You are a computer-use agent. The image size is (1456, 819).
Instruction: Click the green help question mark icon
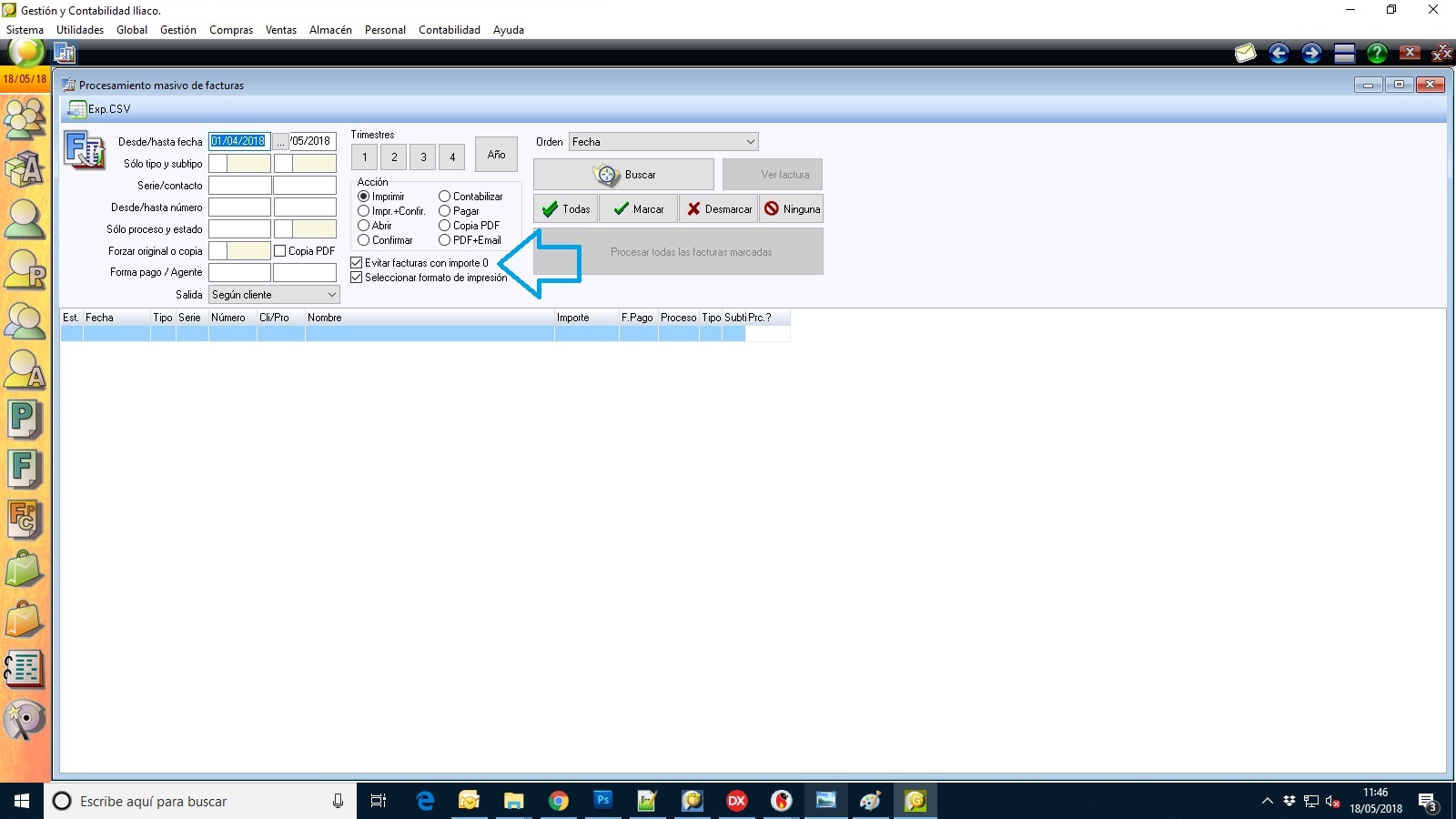click(1377, 54)
